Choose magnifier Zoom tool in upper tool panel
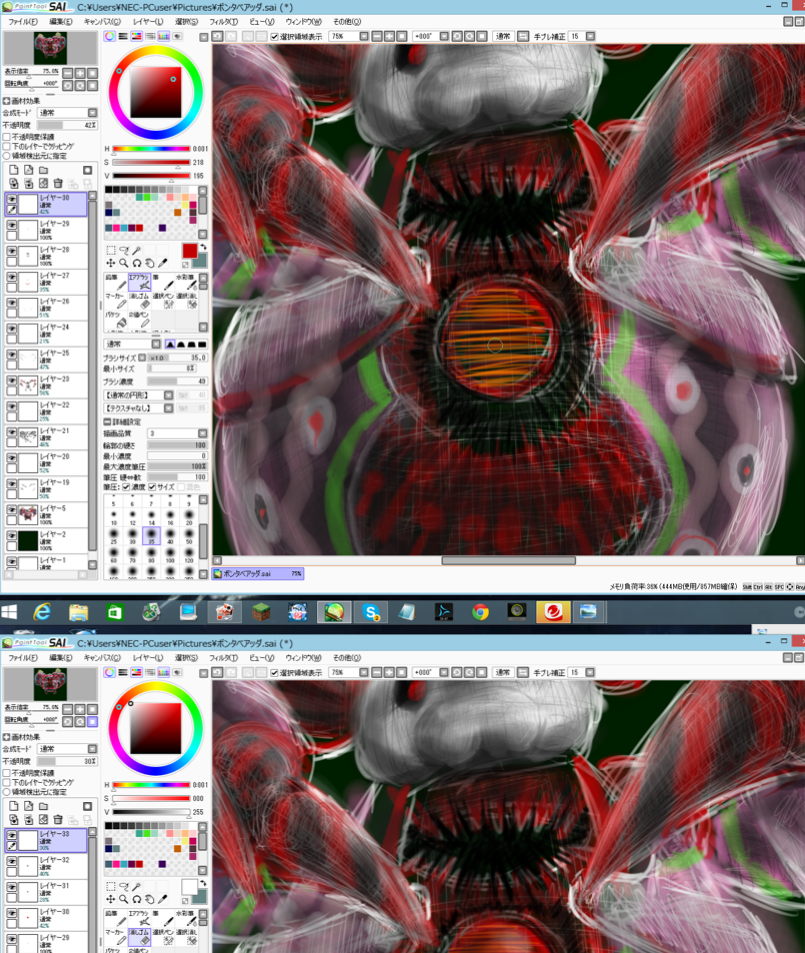Viewport: 805px width, 953px height. pos(123,263)
